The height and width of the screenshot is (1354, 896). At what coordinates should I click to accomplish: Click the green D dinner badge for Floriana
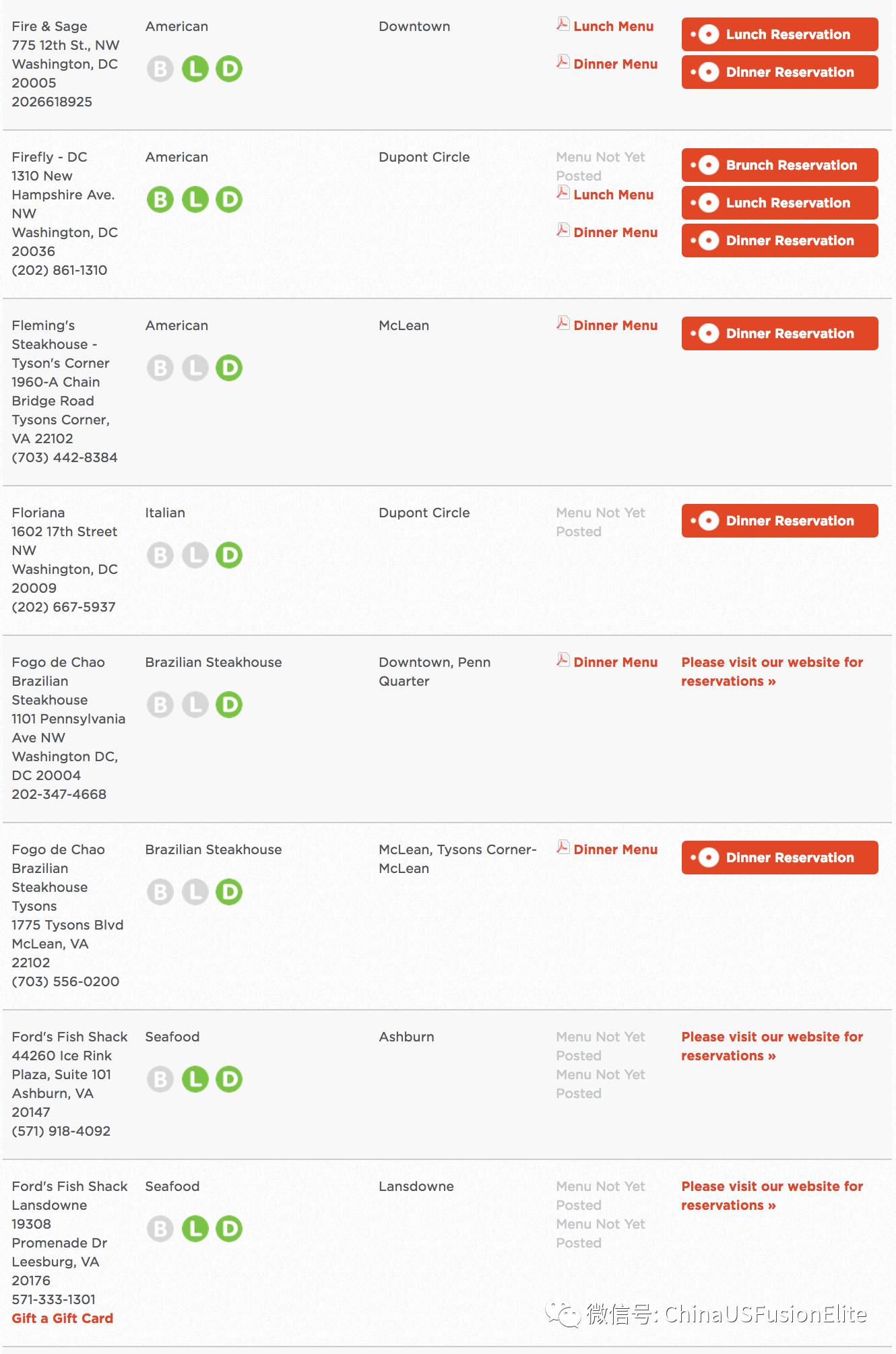(x=229, y=555)
